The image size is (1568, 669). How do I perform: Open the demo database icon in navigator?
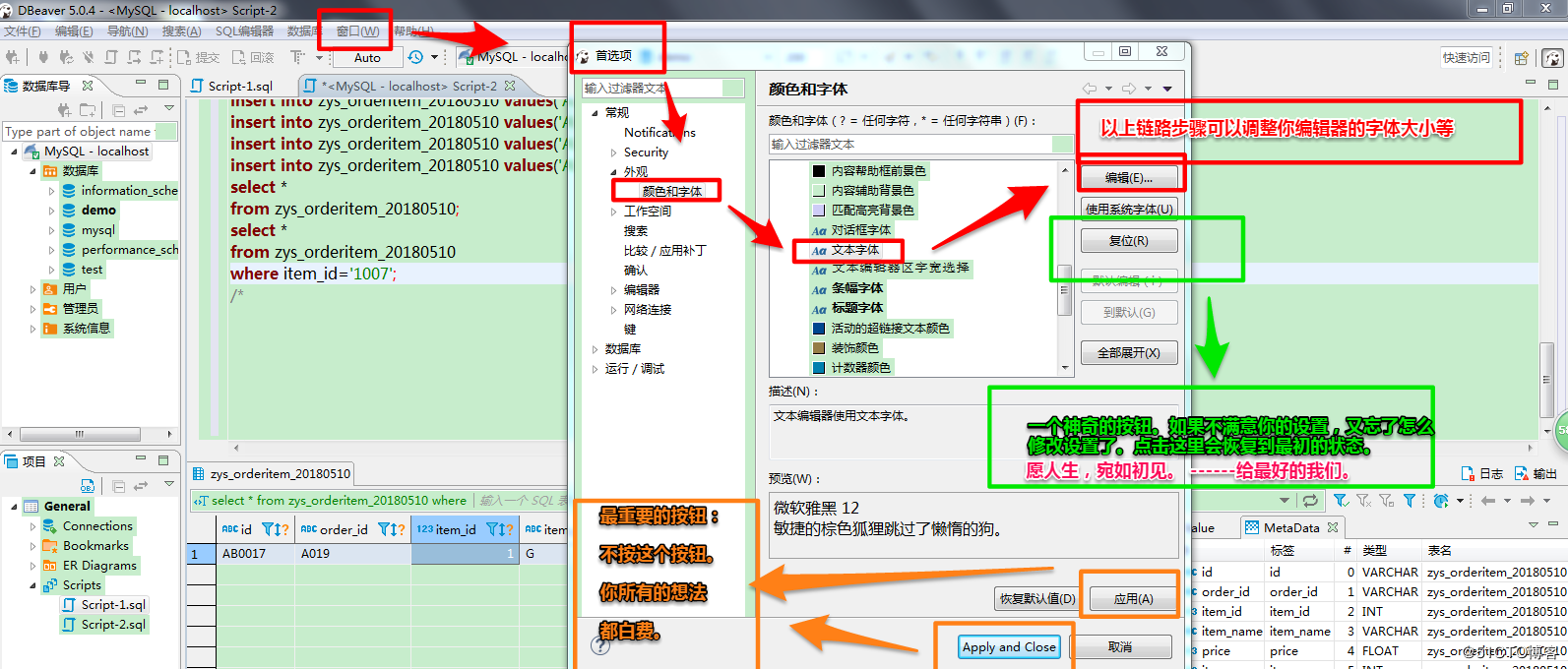(x=69, y=211)
